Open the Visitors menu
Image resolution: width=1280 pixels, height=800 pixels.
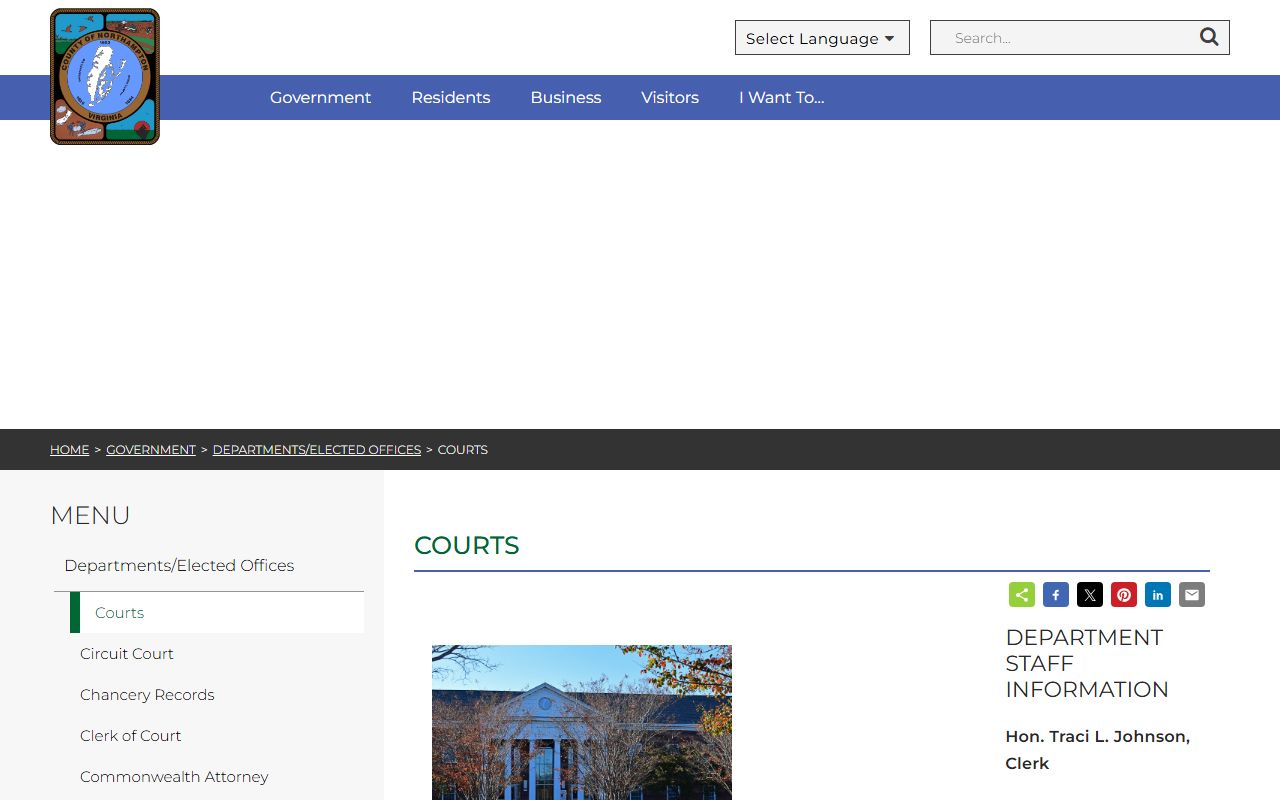pyautogui.click(x=670, y=97)
